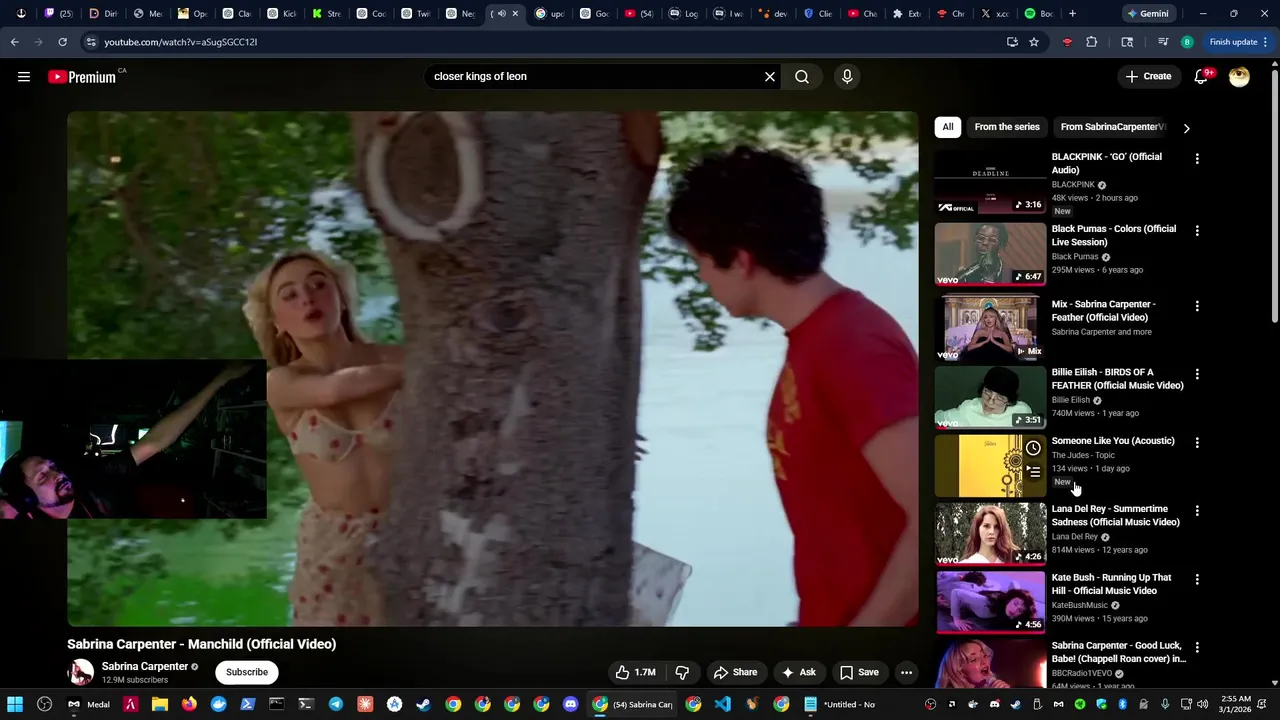Open the Sabrina Carpenter channel name
The width and height of the screenshot is (1280, 720).
144,666
